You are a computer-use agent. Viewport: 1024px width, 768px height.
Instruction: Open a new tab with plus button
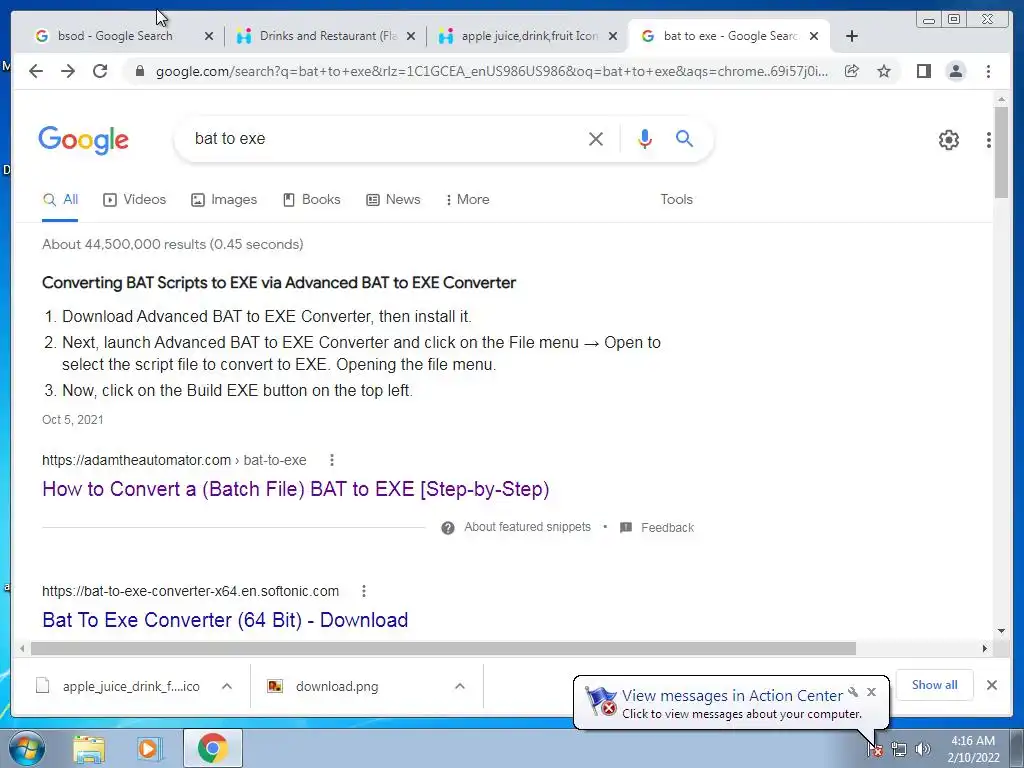click(x=852, y=36)
